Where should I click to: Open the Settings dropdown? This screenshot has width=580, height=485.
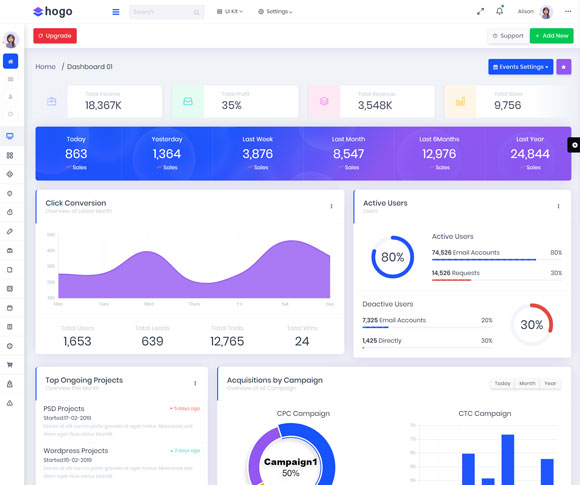click(x=275, y=12)
